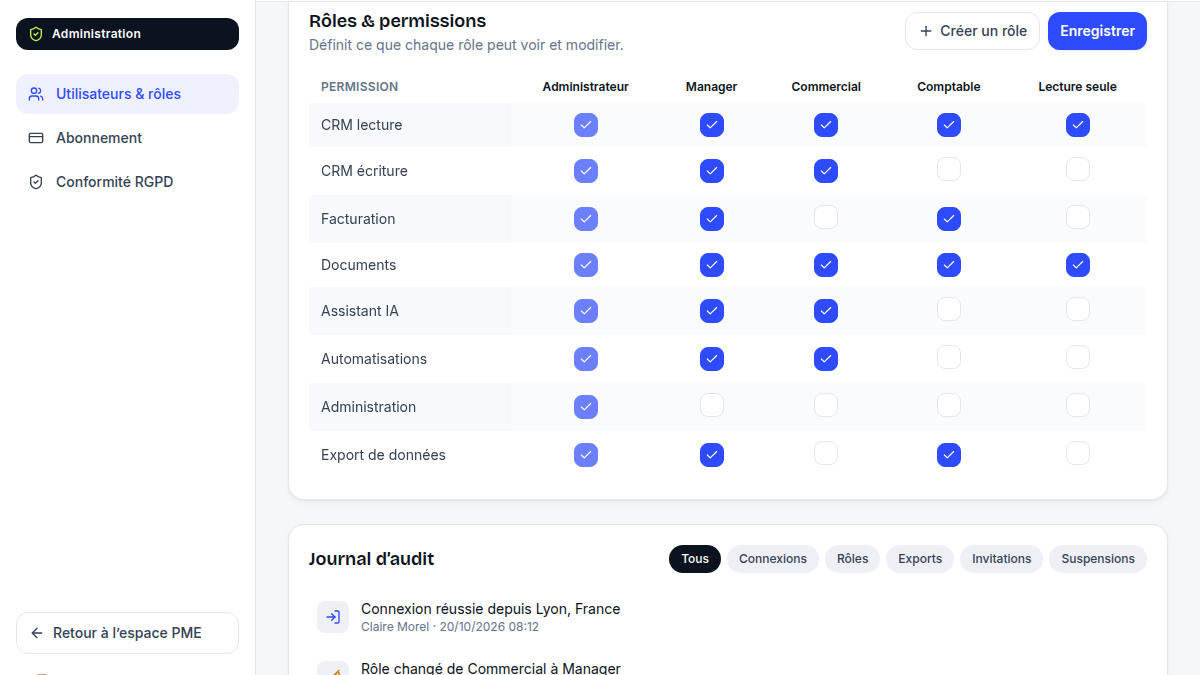Filter audit log by Rôles
1200x675 pixels.
pos(853,559)
